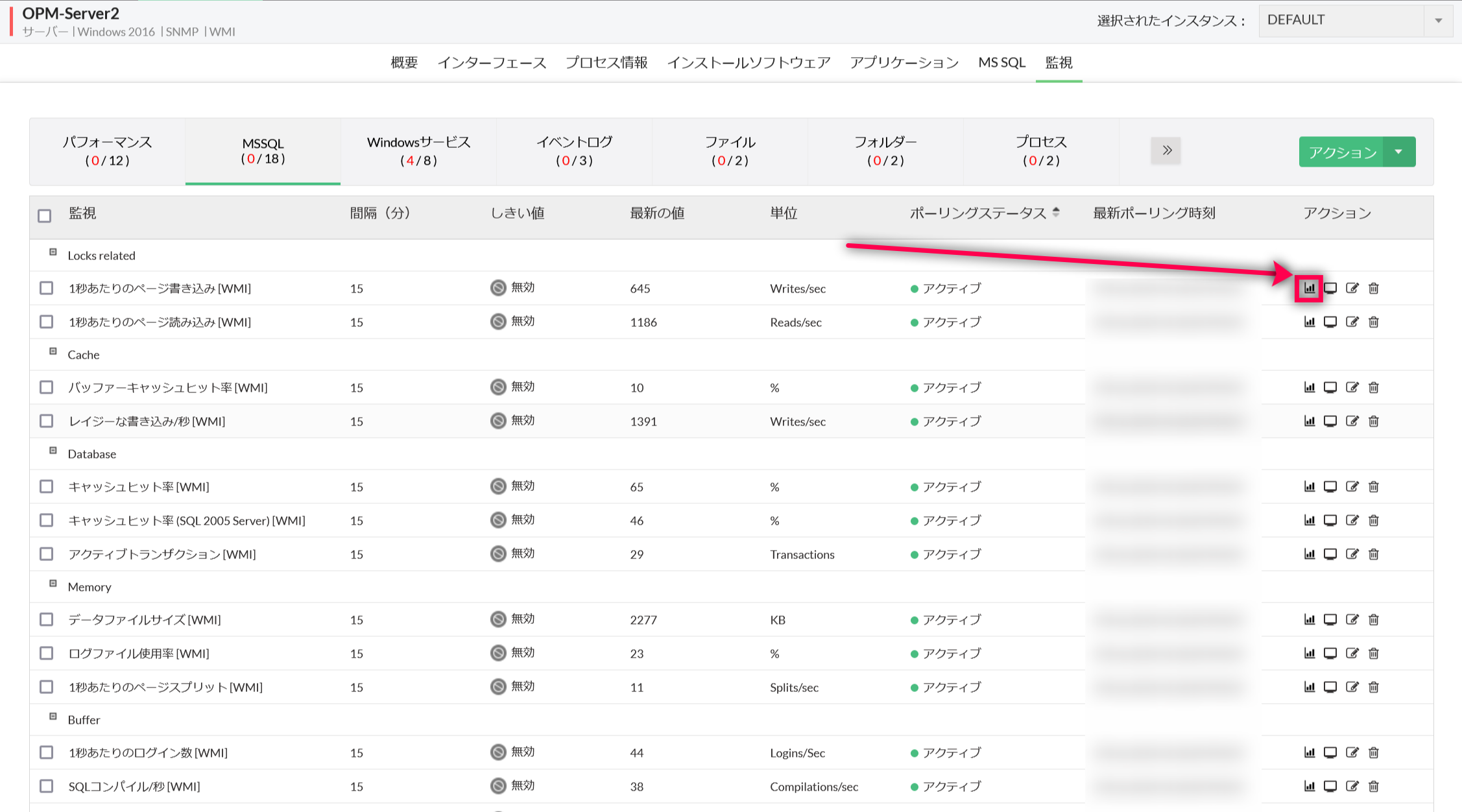Click the test monitor icon for 1秒あたりのページ読み込み row

[1330, 322]
